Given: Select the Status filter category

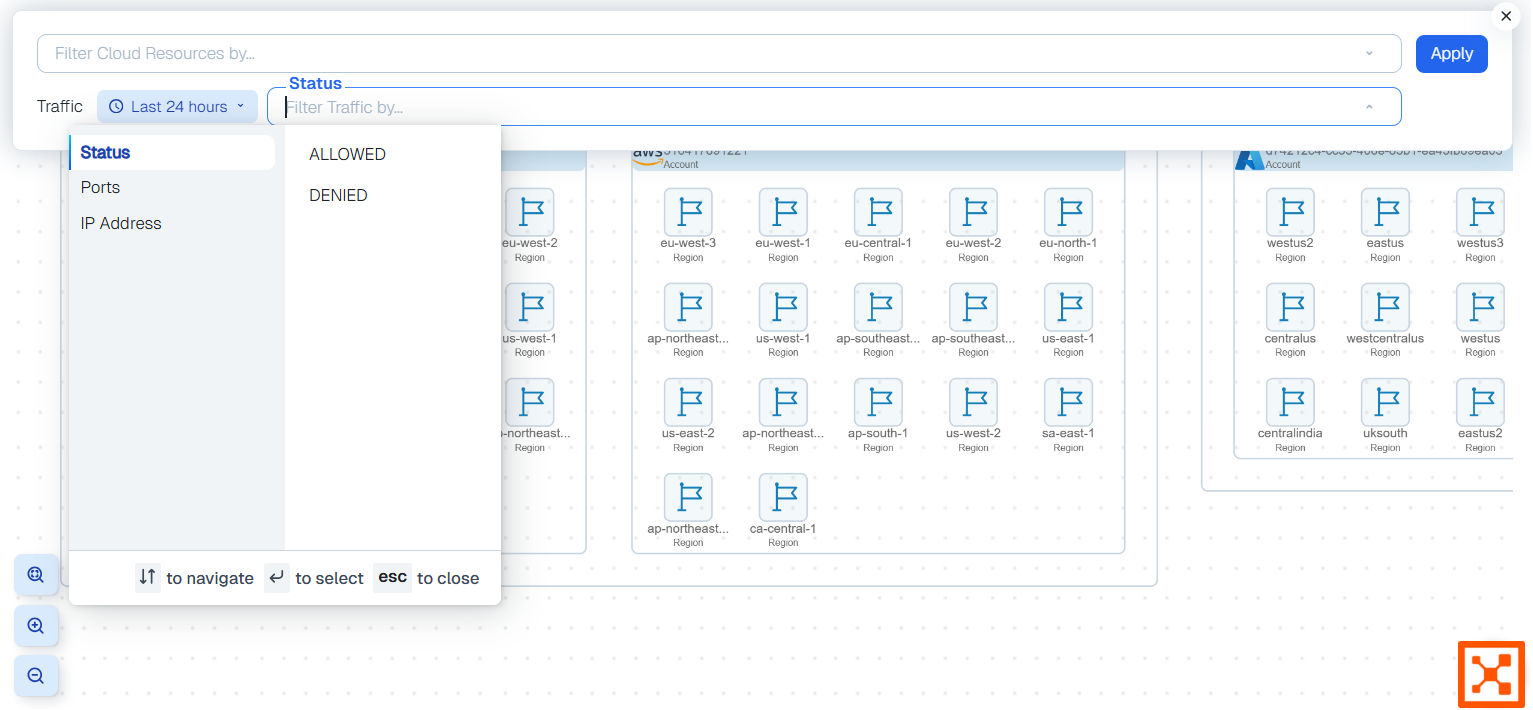Looking at the screenshot, I should coord(172,153).
